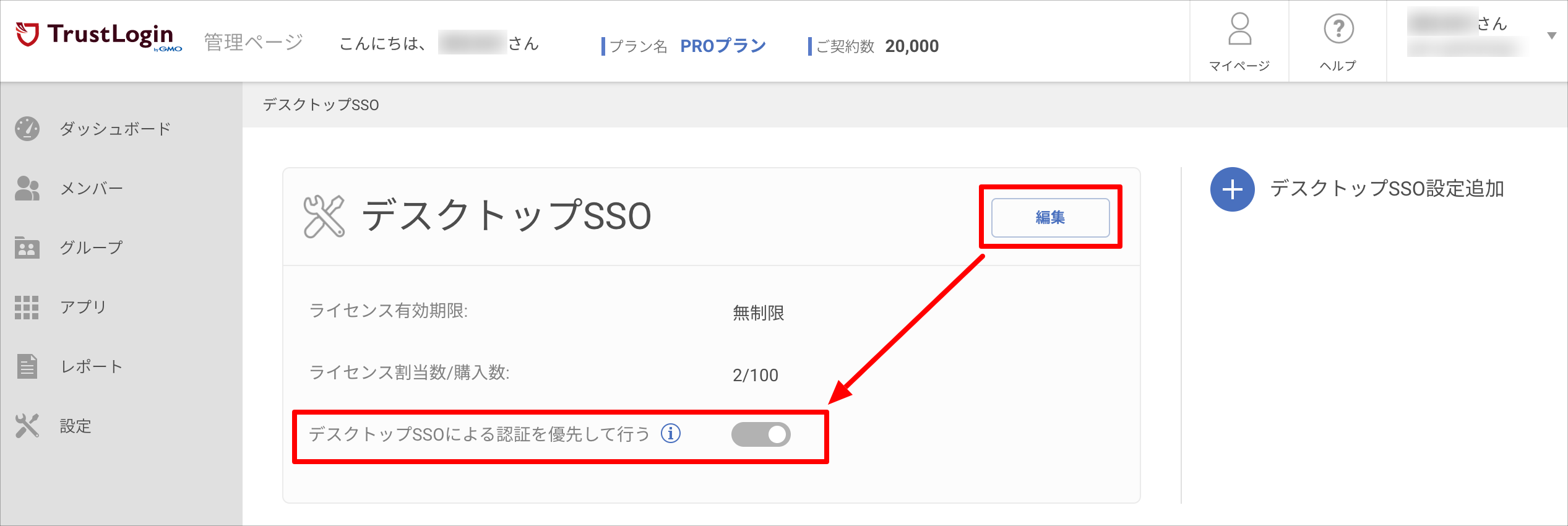Click the 設定 tools icon in sidebar
The height and width of the screenshot is (526, 1568).
(27, 426)
